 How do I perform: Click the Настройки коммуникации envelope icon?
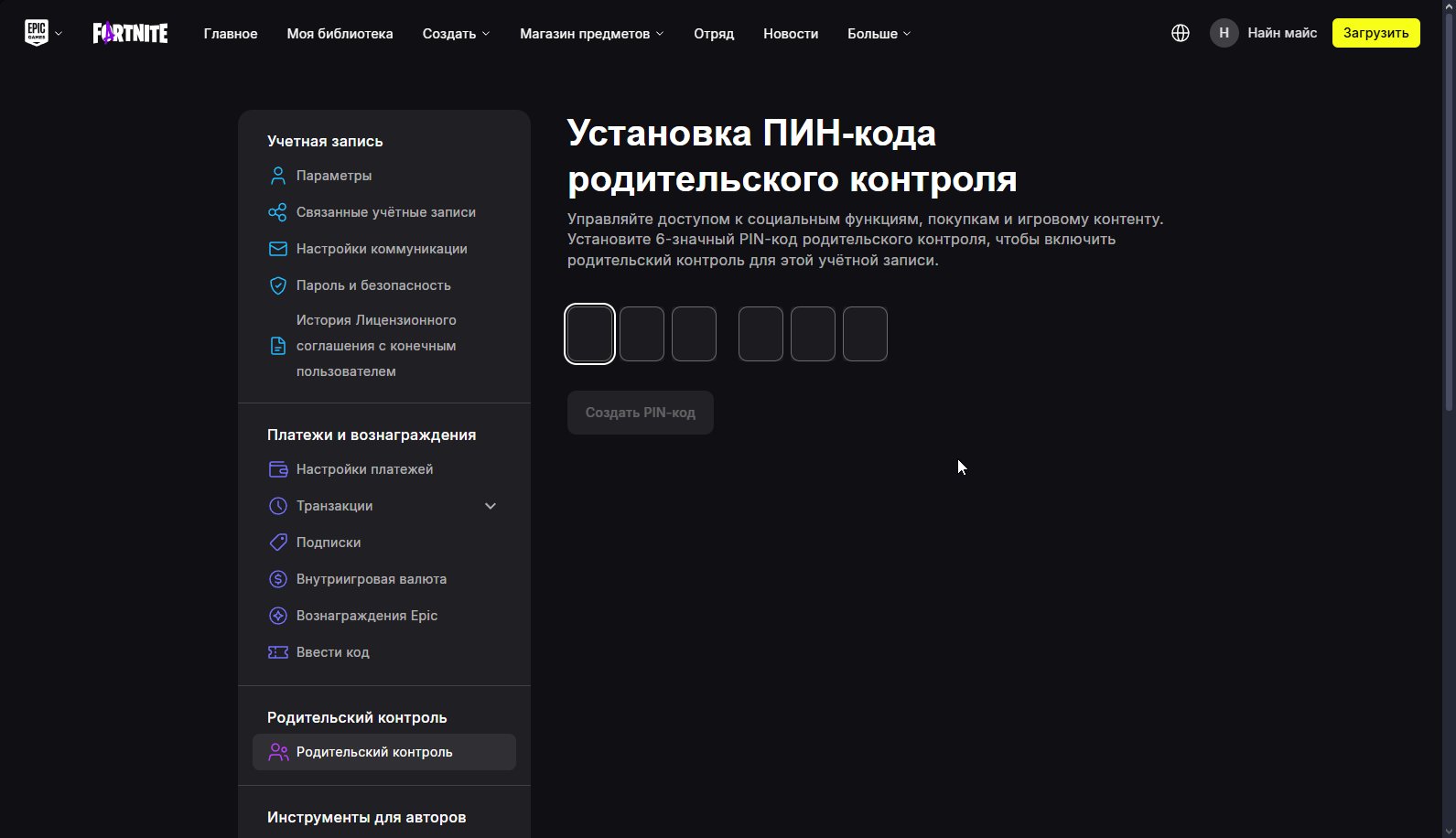(x=278, y=249)
